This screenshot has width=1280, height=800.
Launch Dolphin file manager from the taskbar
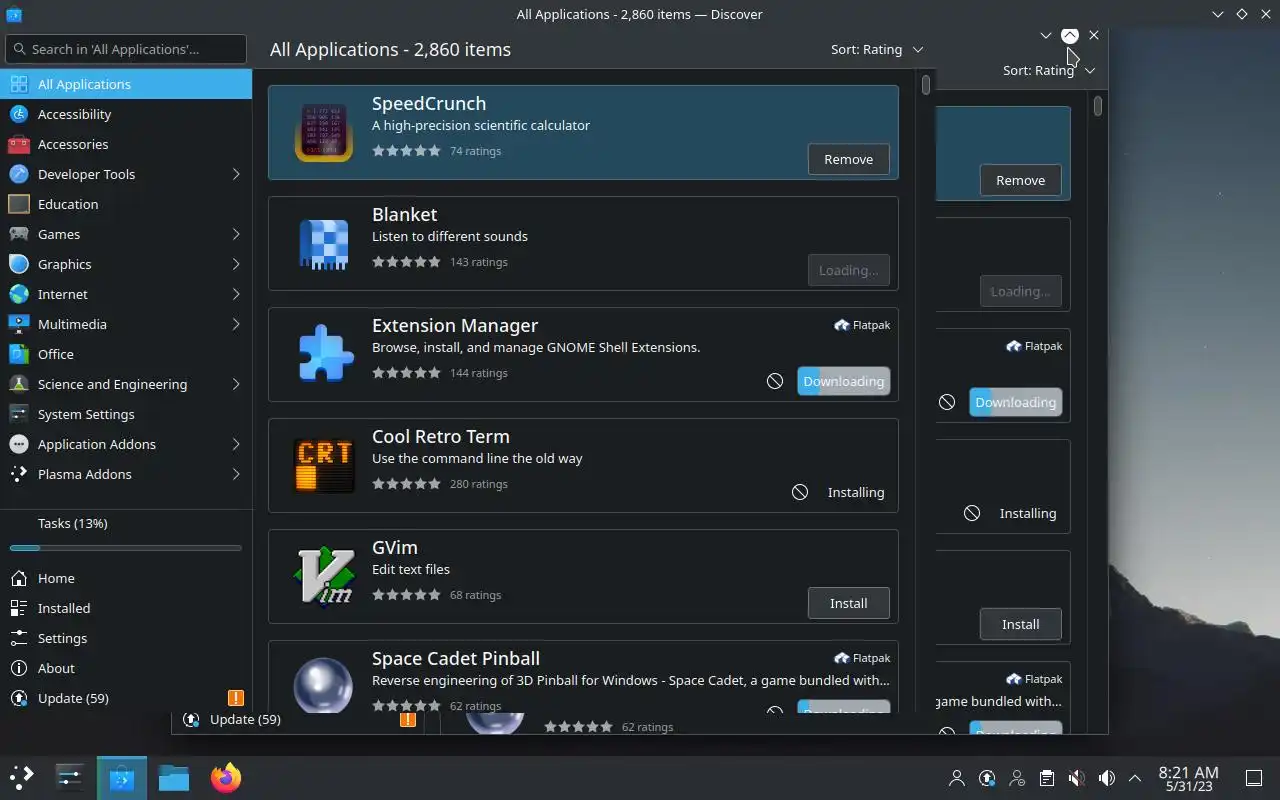(x=174, y=777)
